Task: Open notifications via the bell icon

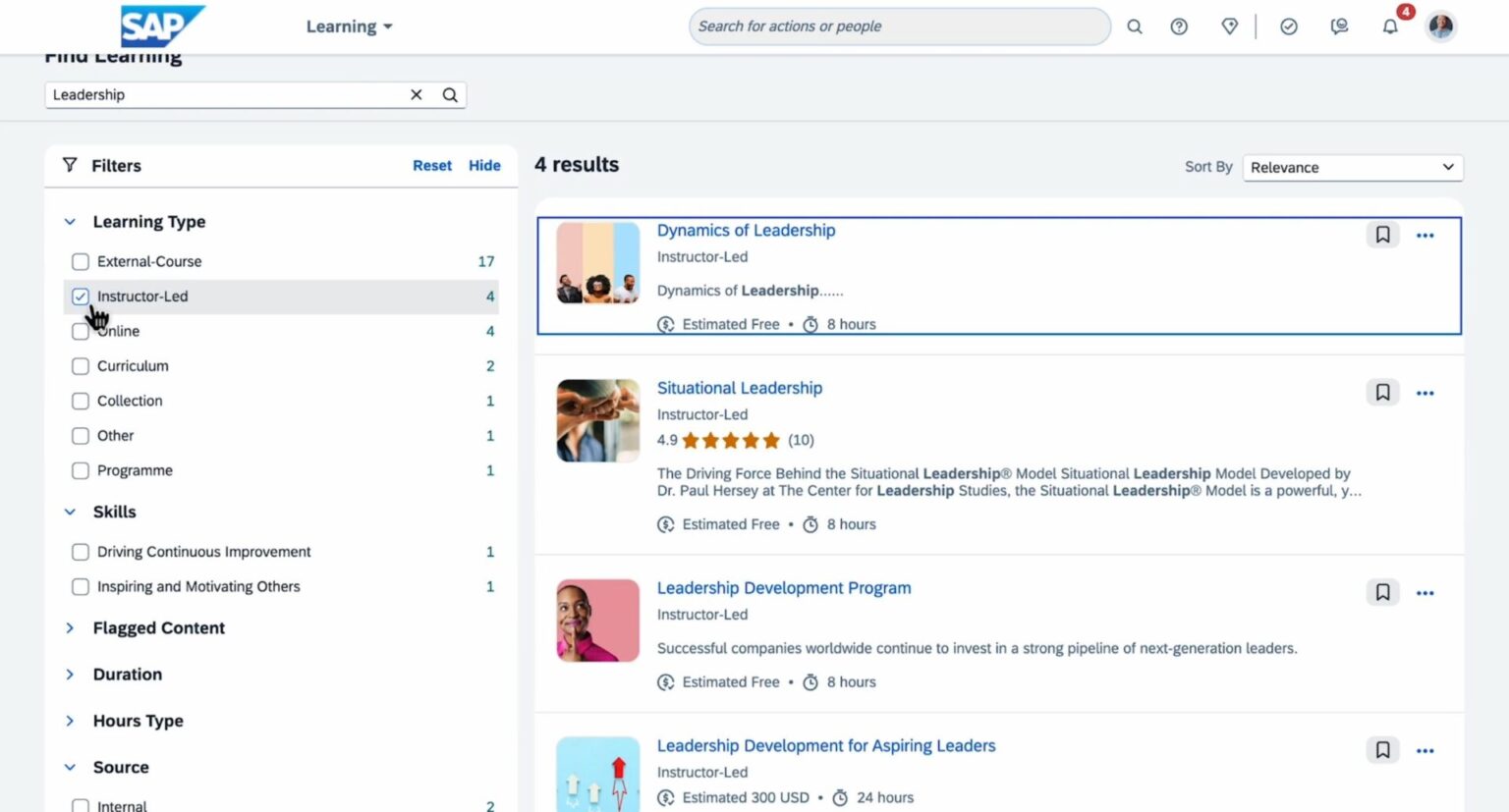Action: click(1390, 27)
